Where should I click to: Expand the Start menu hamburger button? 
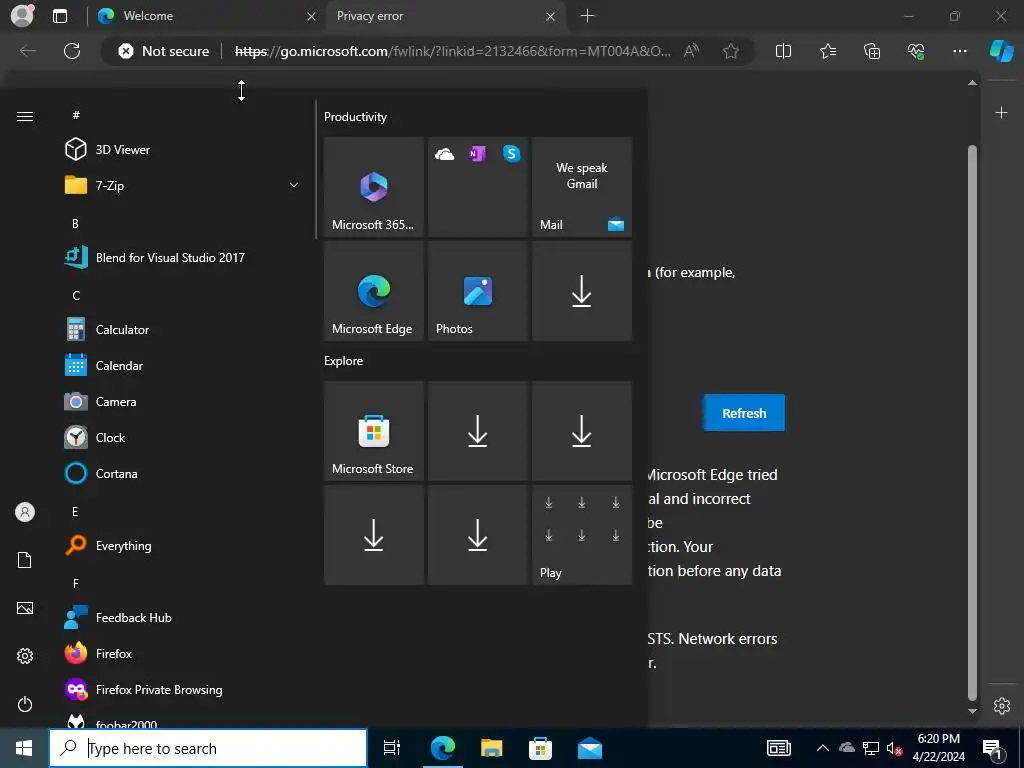(x=25, y=116)
